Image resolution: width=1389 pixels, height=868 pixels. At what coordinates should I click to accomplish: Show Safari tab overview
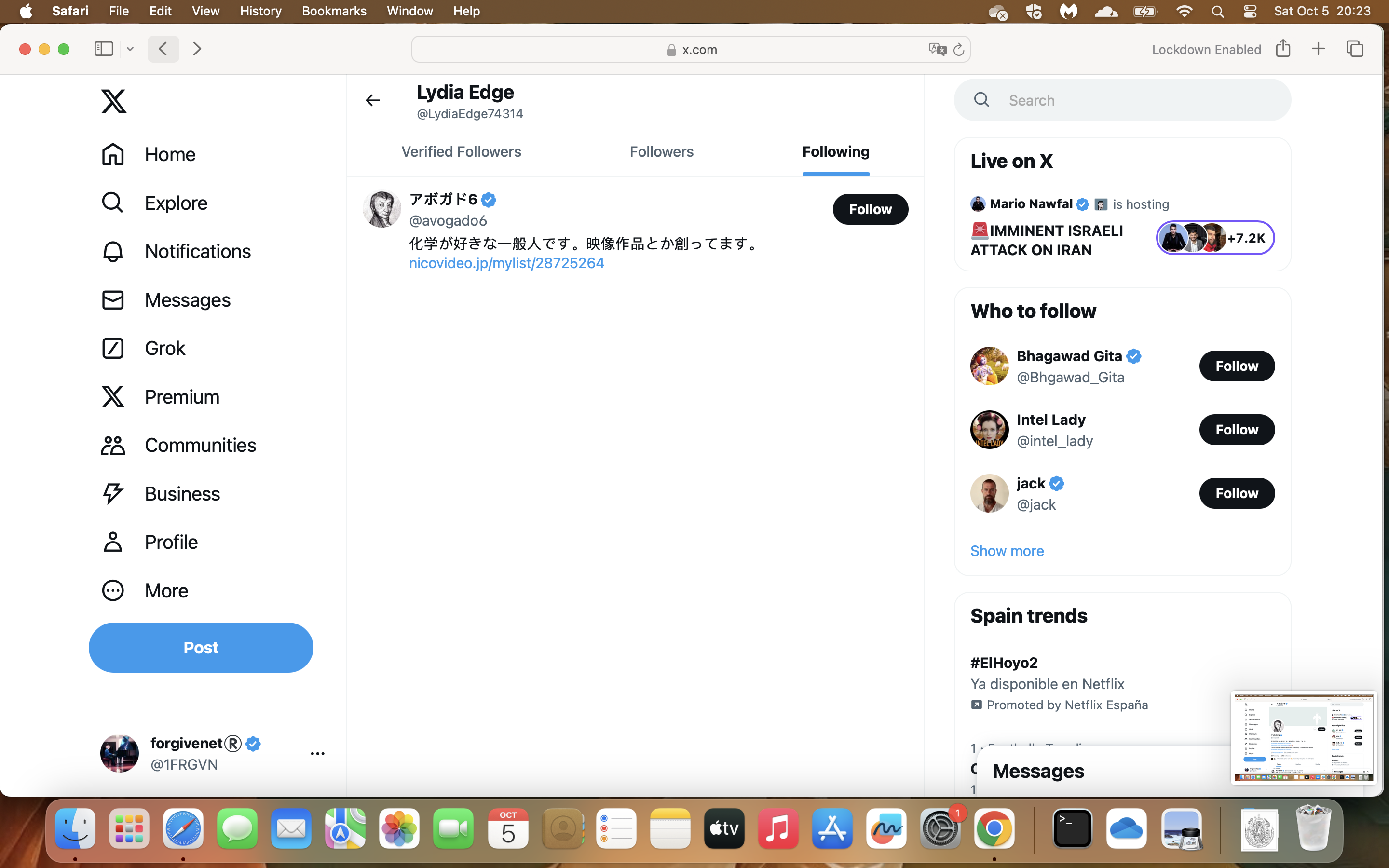[x=1355, y=49]
